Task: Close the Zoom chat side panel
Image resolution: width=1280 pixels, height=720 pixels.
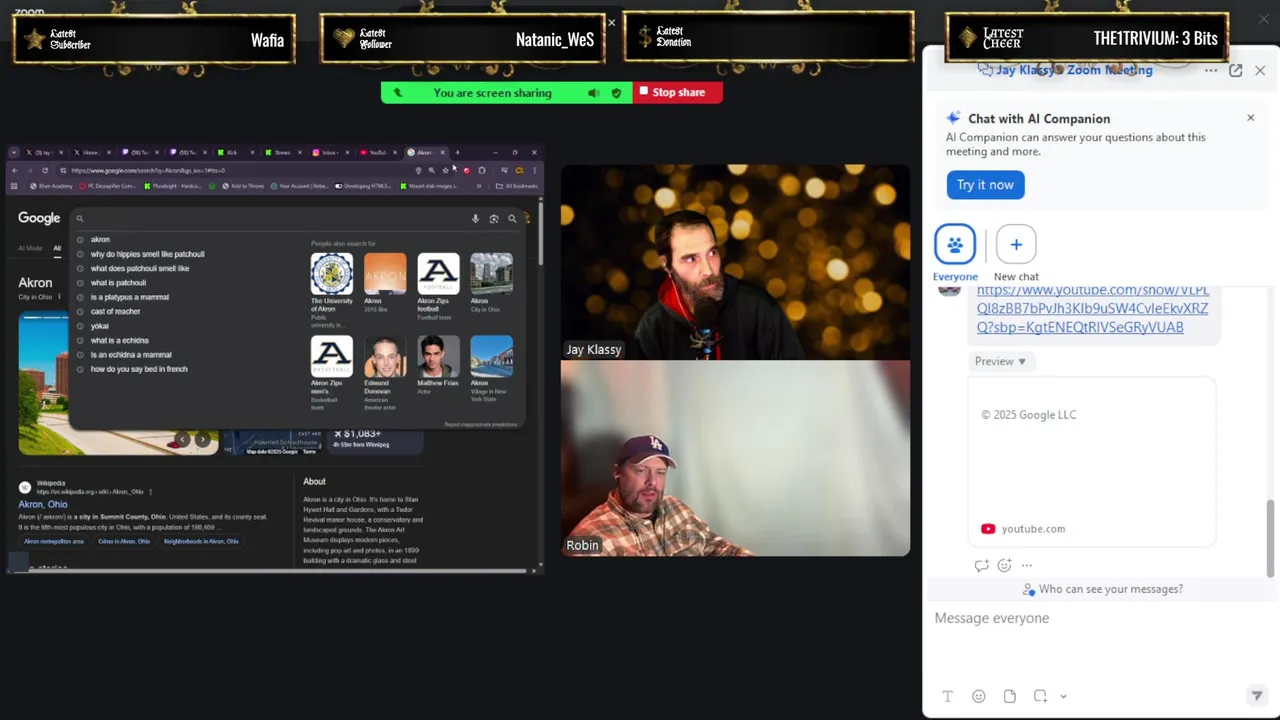Action: tap(1260, 70)
